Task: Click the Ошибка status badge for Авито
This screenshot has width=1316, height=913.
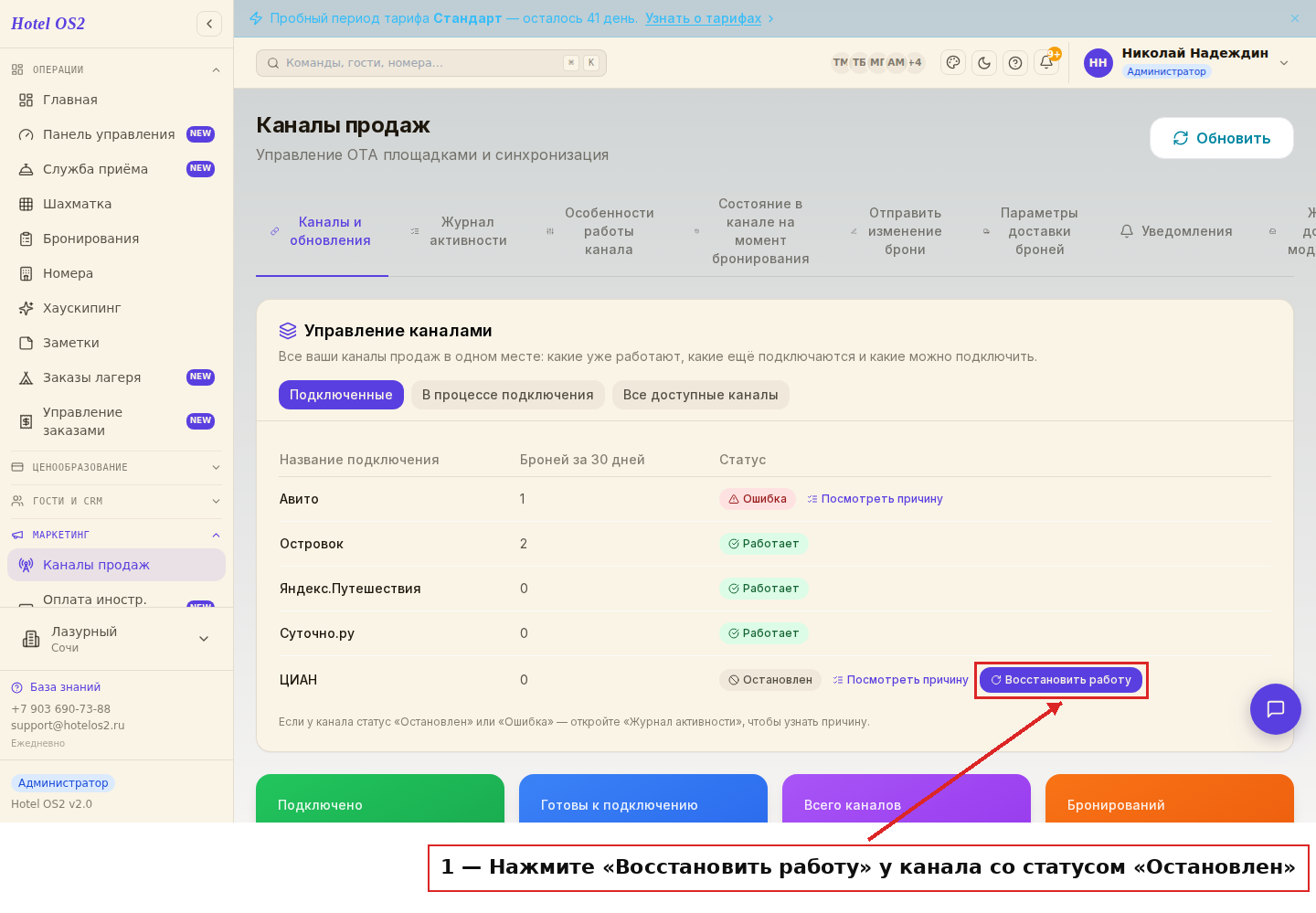Action: point(757,499)
